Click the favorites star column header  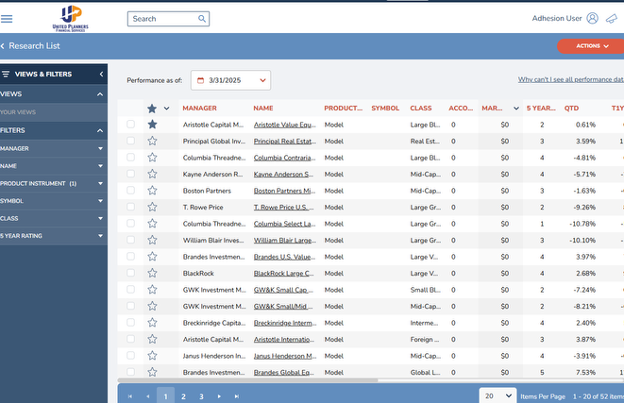pyautogui.click(x=152, y=108)
